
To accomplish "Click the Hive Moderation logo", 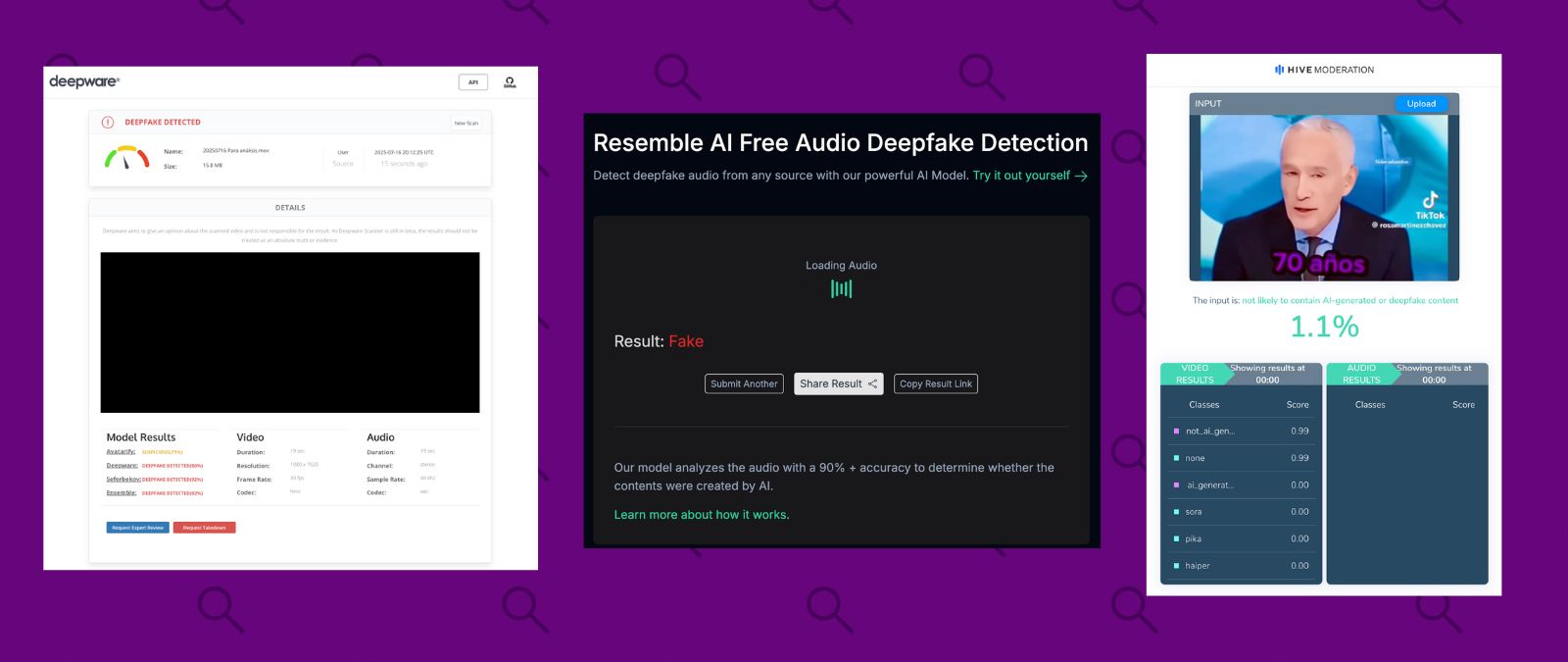I will [x=1324, y=70].
